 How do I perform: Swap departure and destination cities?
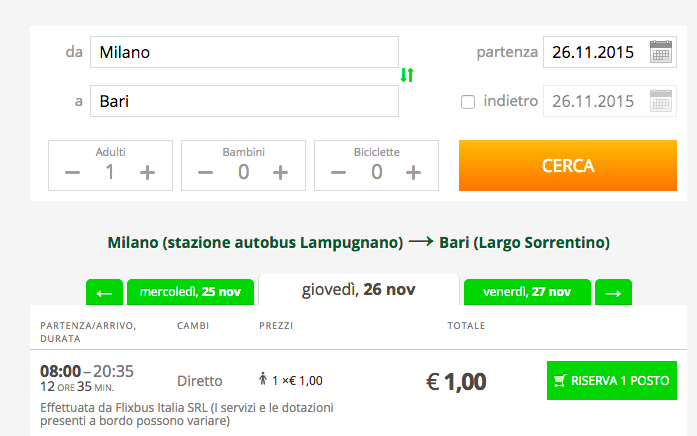point(407,76)
